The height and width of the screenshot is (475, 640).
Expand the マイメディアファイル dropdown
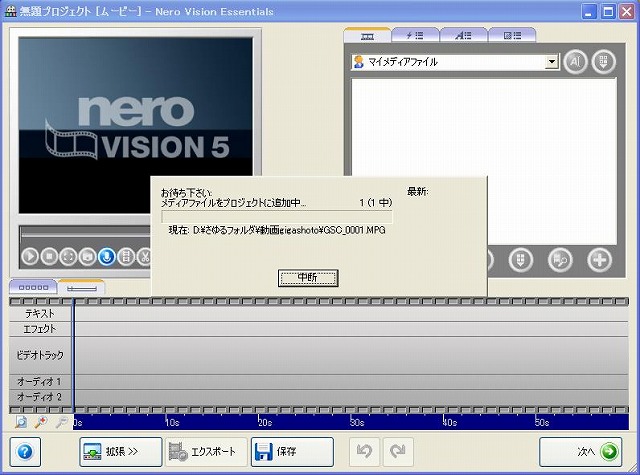click(x=552, y=62)
